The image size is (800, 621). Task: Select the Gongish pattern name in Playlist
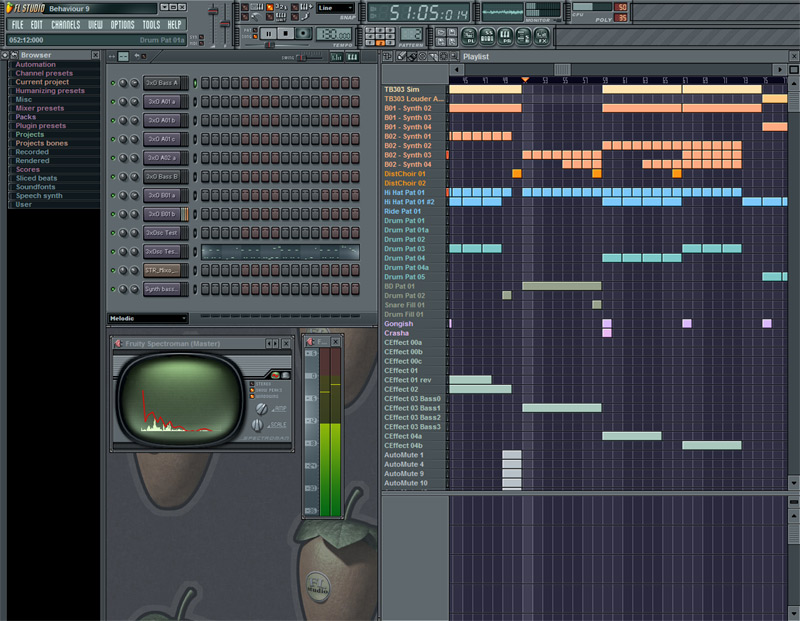(398, 324)
